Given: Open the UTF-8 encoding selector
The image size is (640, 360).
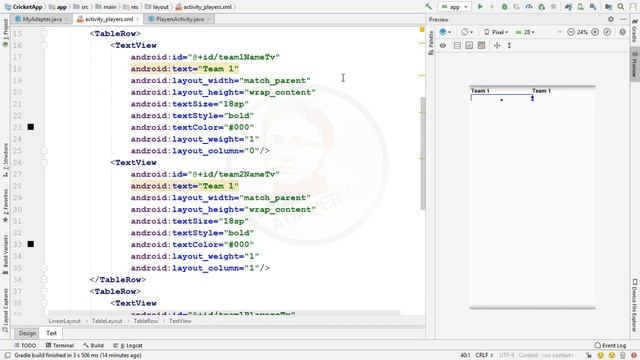Looking at the screenshot, I should pos(507,356).
